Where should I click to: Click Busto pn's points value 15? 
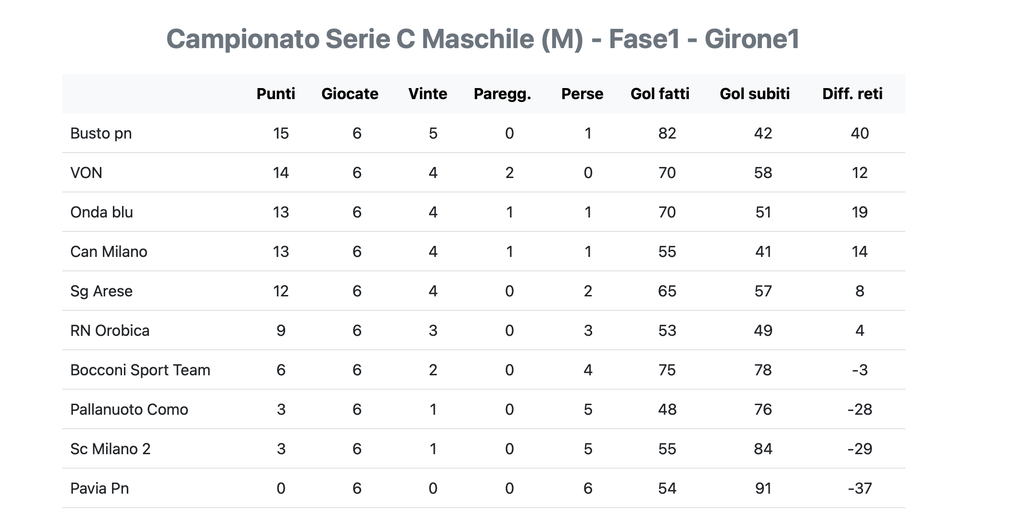tap(281, 133)
